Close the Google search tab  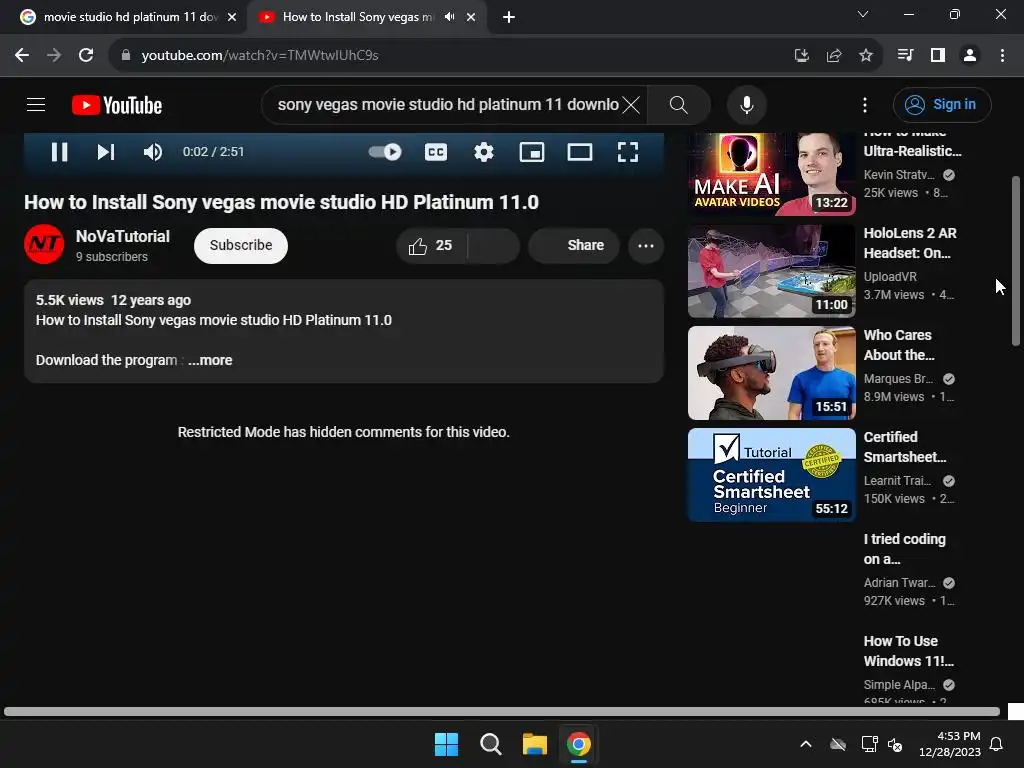232,18
